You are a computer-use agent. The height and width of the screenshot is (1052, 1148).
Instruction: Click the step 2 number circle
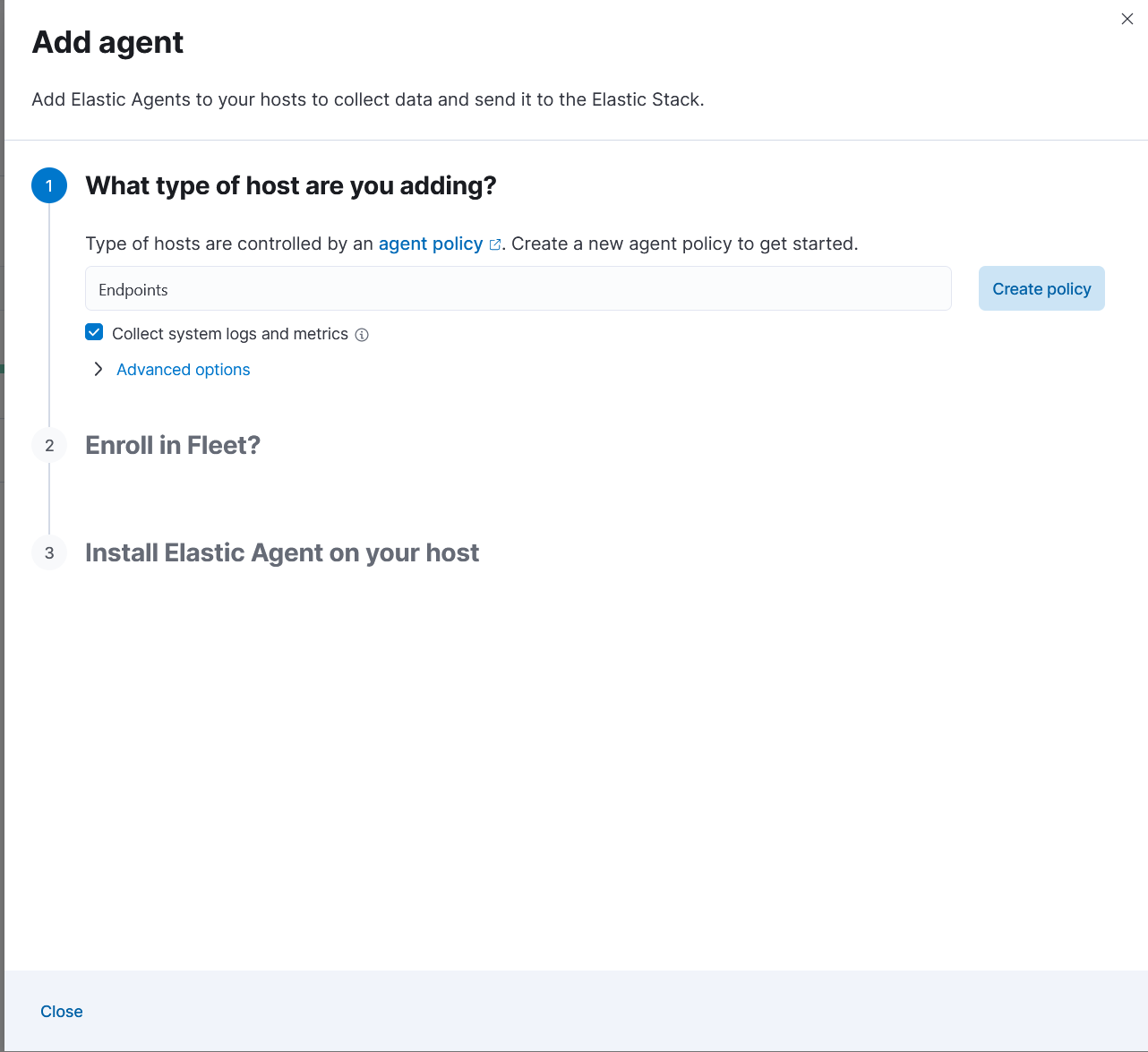49,445
